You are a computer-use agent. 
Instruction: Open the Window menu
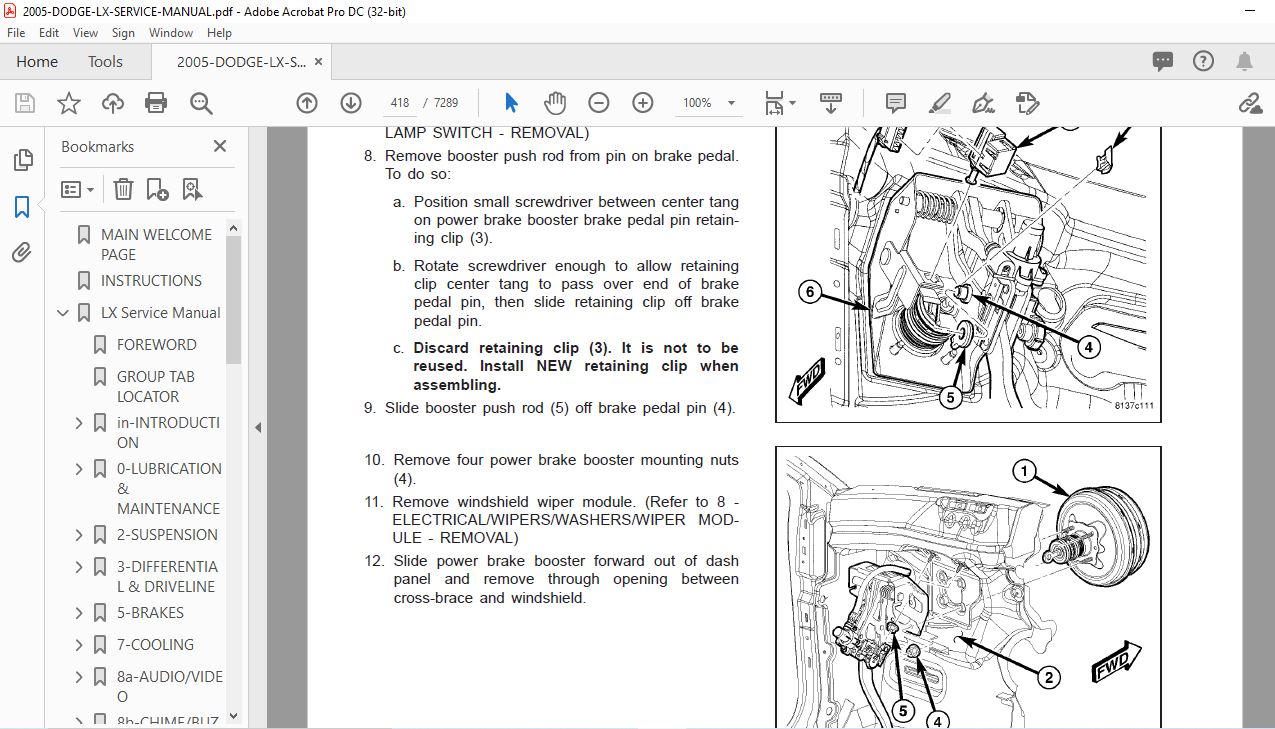pos(171,33)
